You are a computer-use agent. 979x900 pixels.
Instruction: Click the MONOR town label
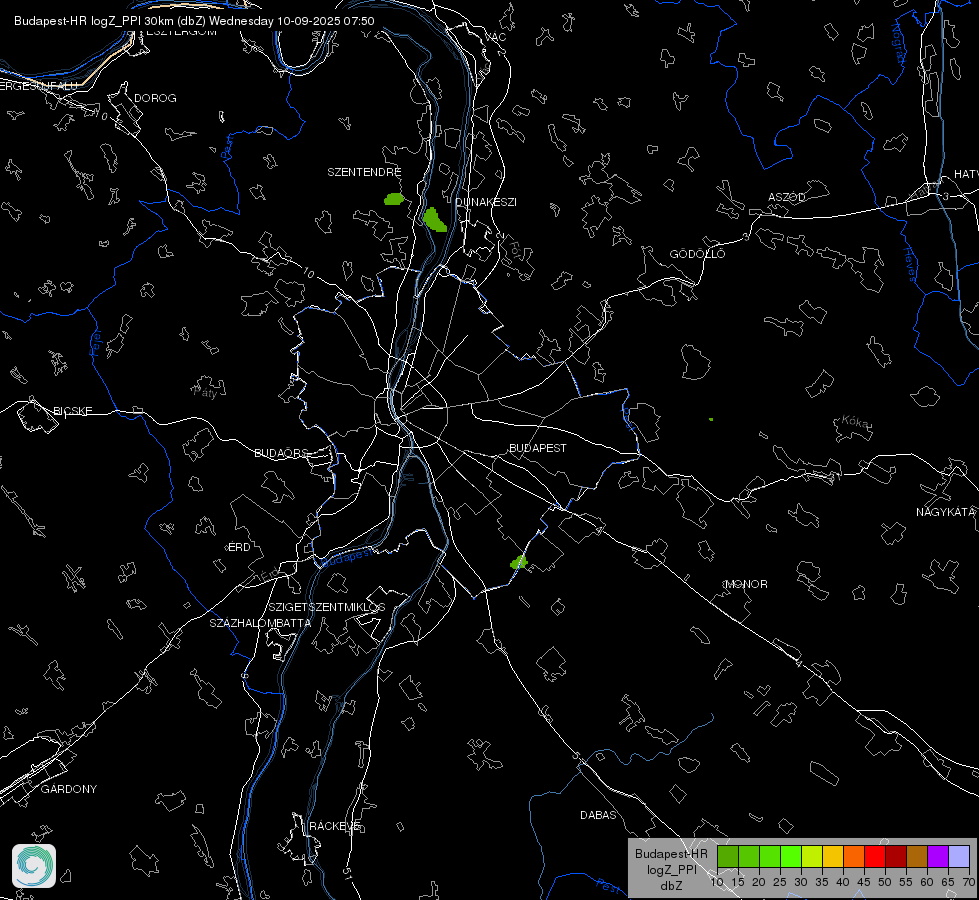point(746,584)
